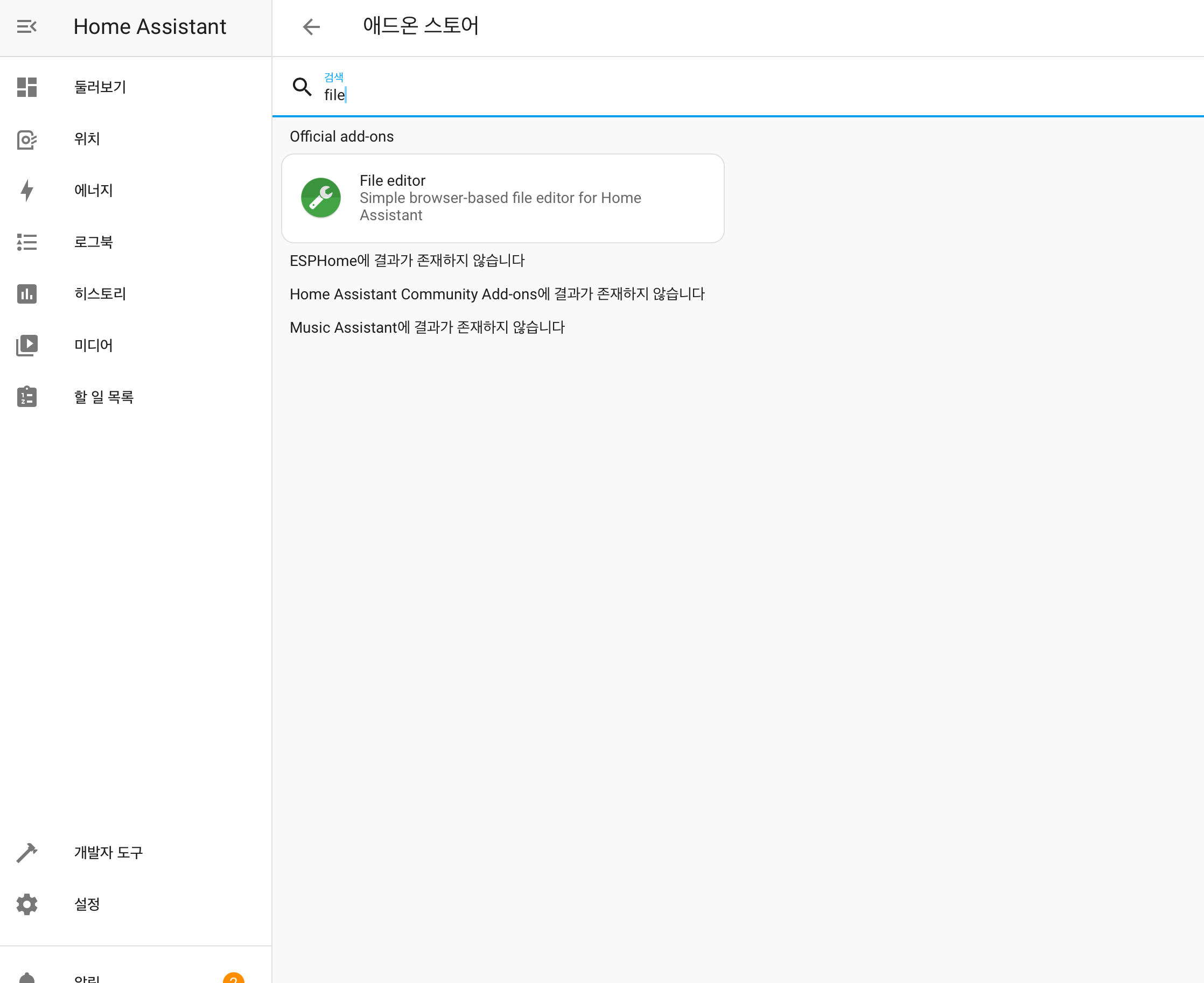The image size is (1204, 983).
Task: Open 로그북 in the sidebar
Action: click(136, 242)
